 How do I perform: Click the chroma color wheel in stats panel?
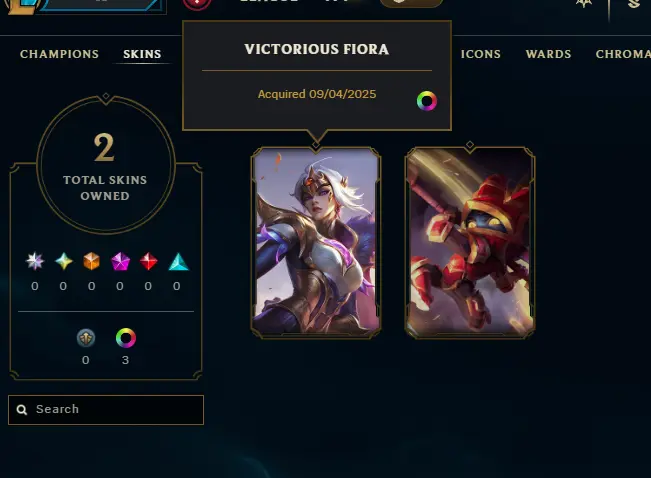(125, 338)
